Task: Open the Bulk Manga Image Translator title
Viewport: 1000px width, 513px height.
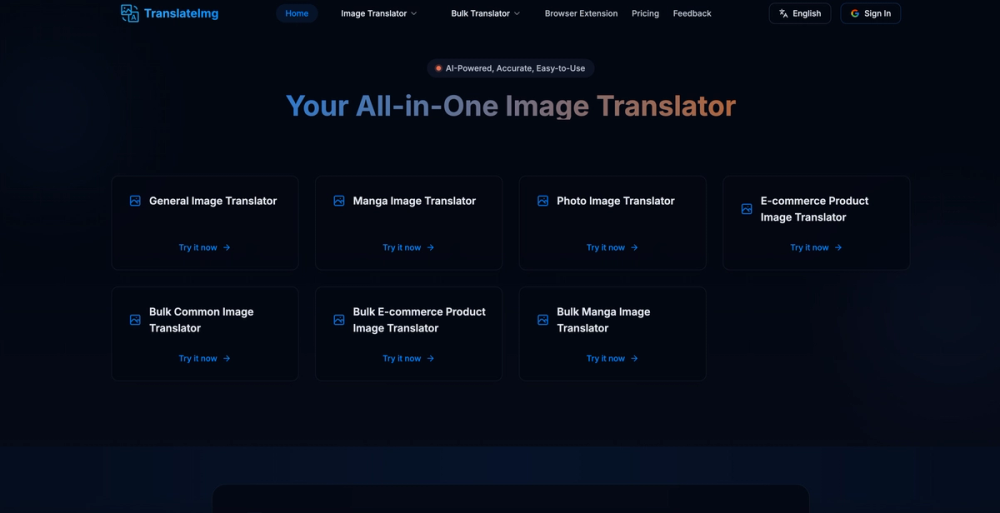Action: (603, 320)
